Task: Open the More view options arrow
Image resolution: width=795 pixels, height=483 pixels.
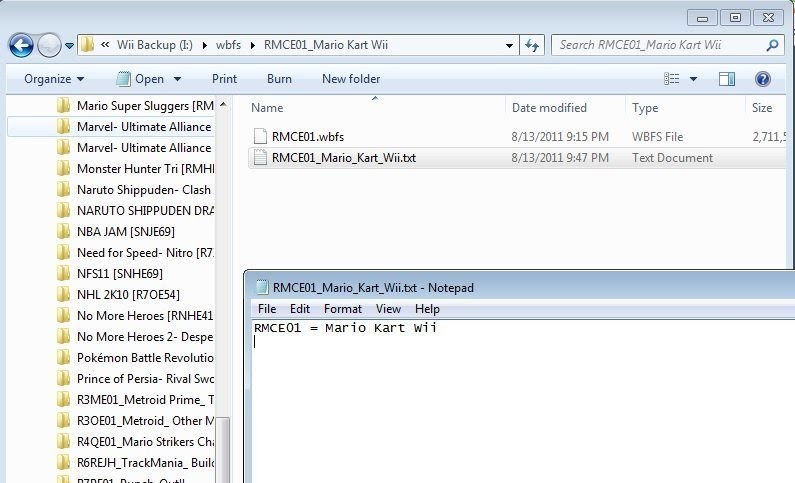Action: (x=693, y=79)
